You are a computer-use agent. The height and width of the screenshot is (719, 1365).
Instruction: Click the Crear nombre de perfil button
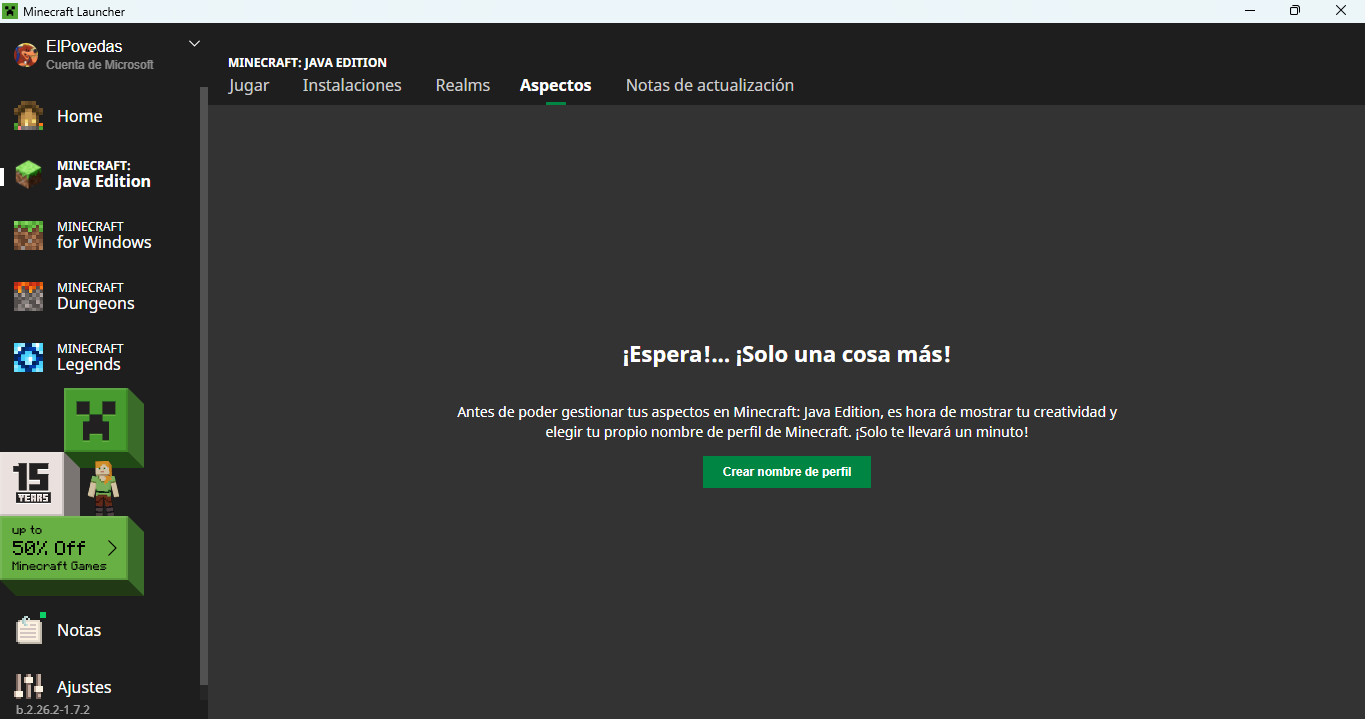click(x=787, y=472)
